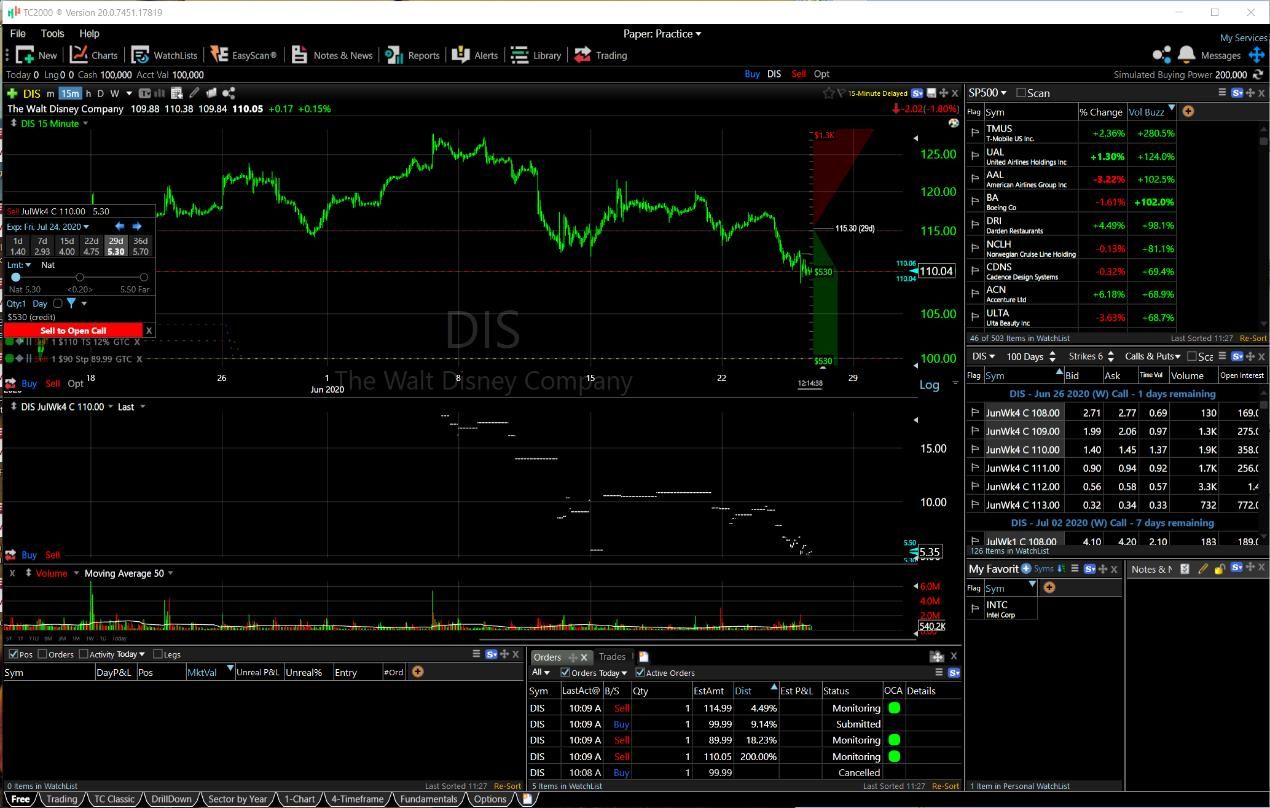
Task: Open the Paper: Practice account dropdown
Action: click(662, 34)
